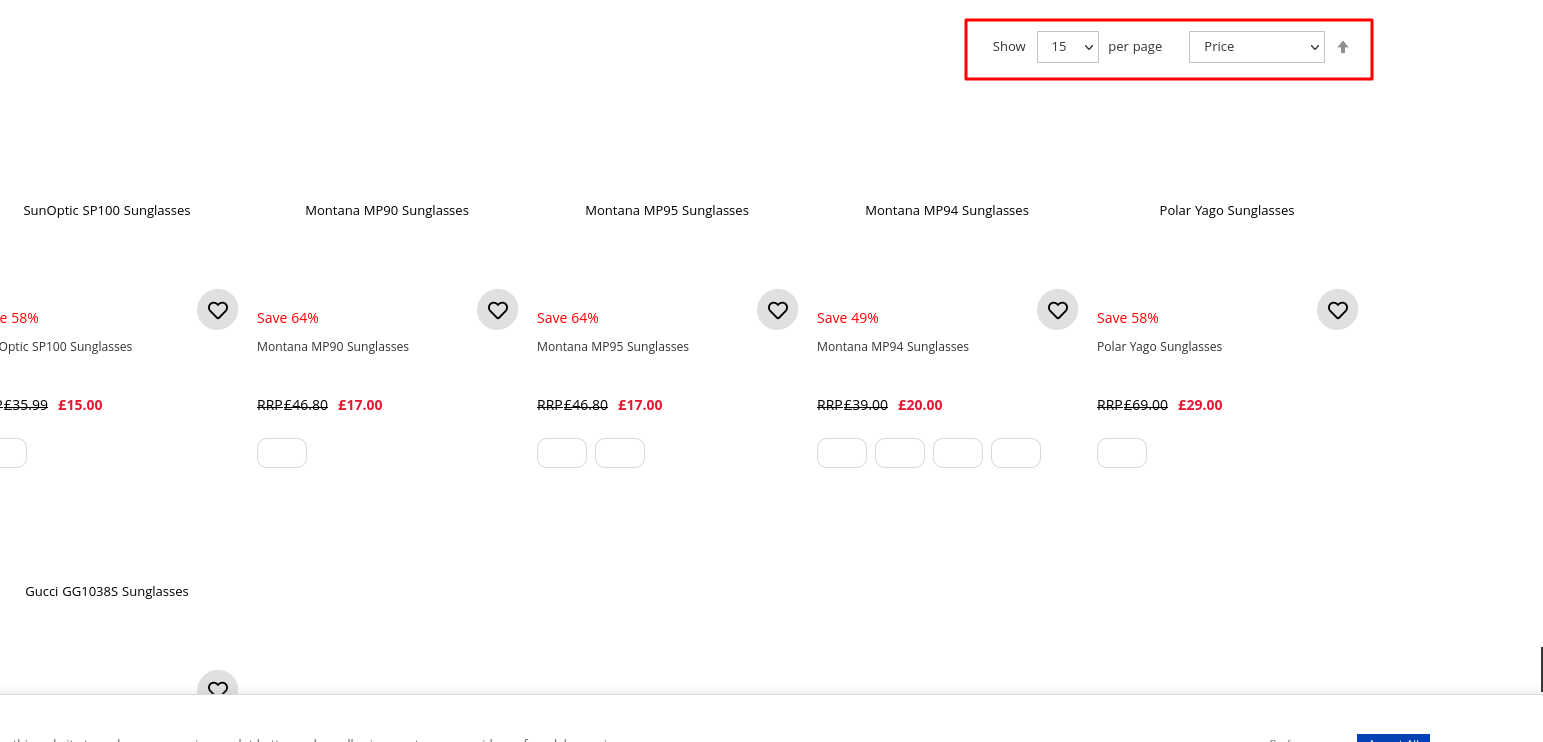Click the Save 49% label
Viewport: 1543px width, 742px height.
pos(848,318)
